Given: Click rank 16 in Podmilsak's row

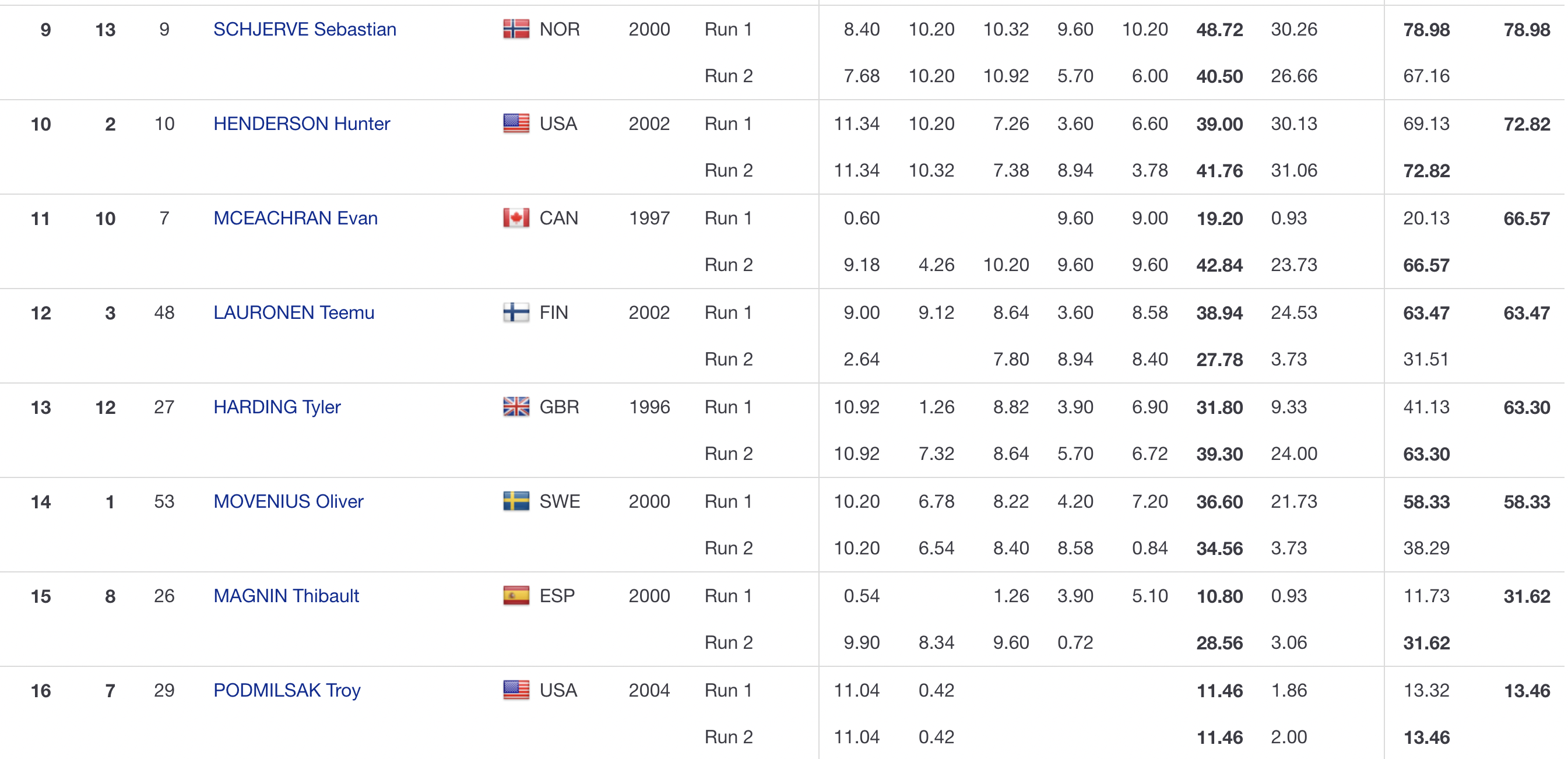Looking at the screenshot, I should click(41, 690).
